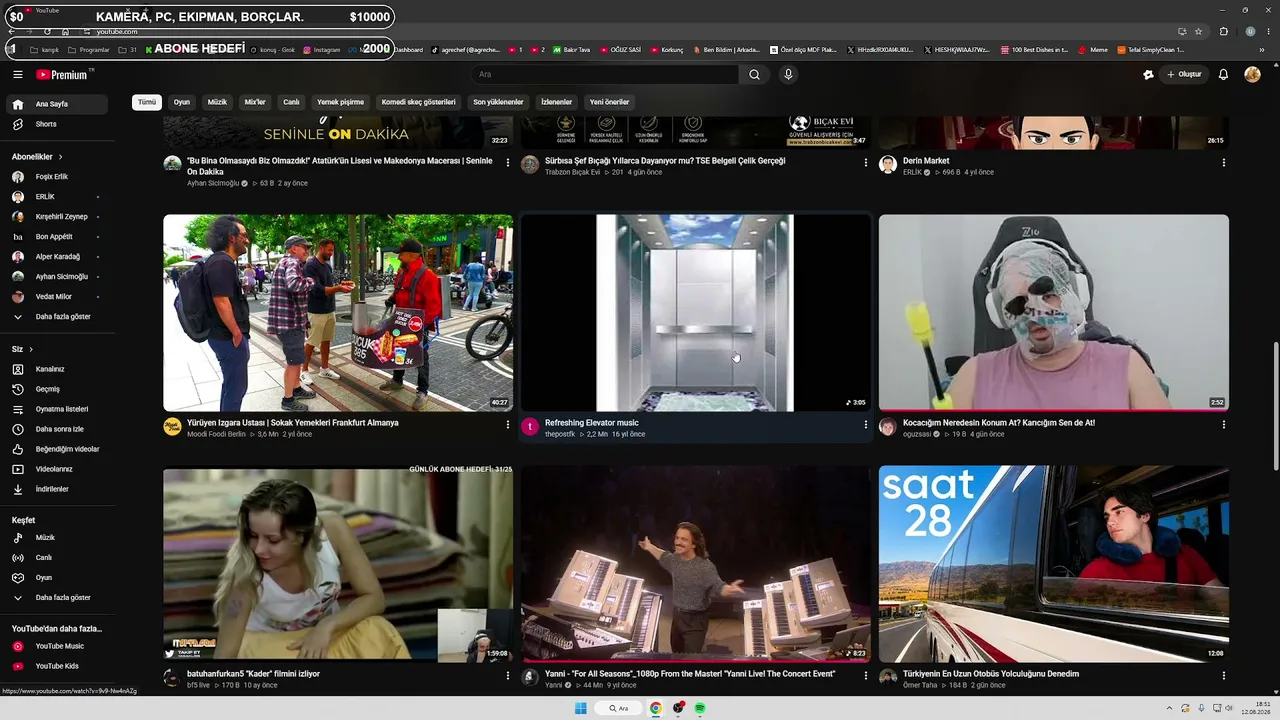Open the hamburger guide menu icon

pyautogui.click(x=17, y=74)
